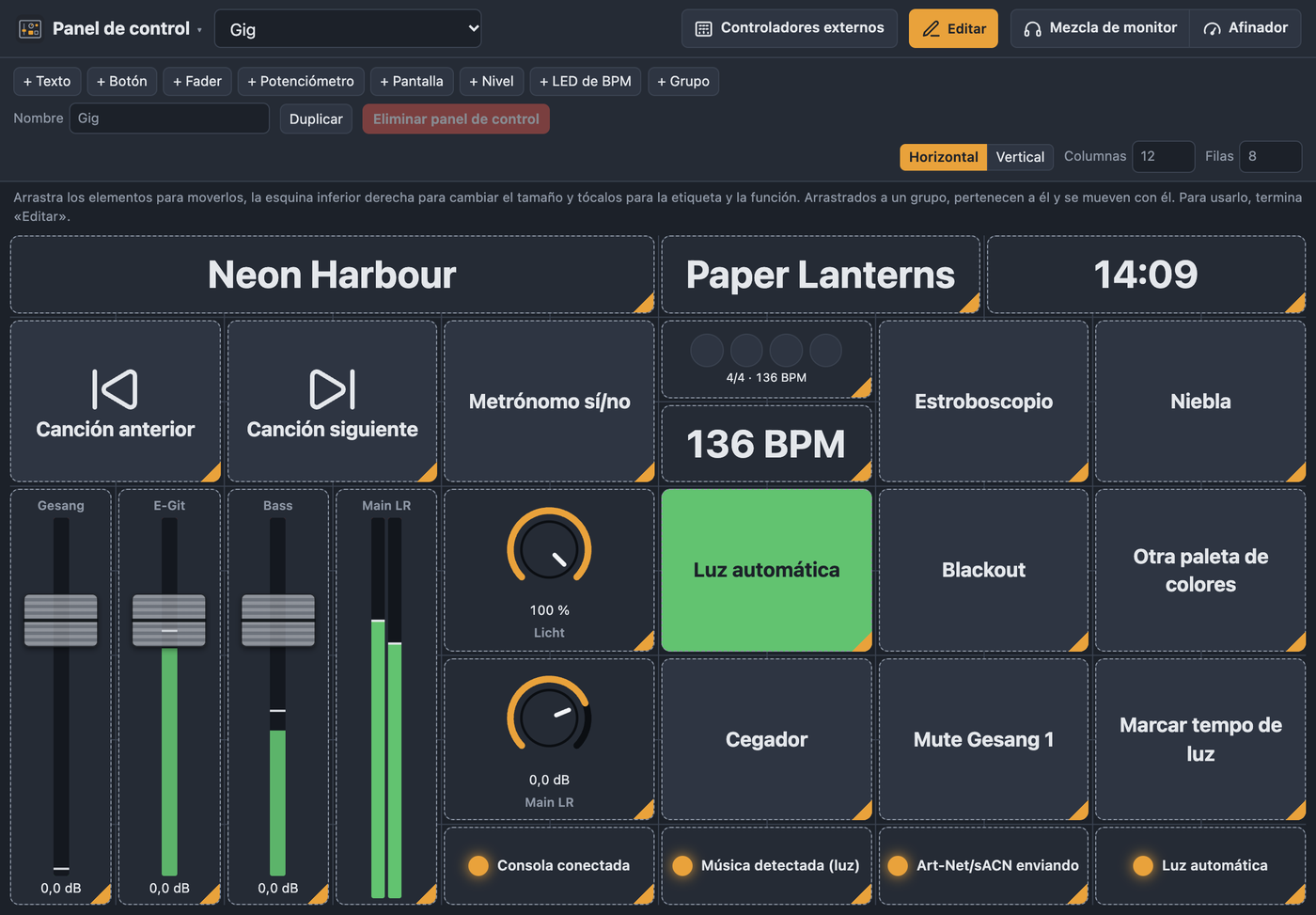
Task: Add a + Nivel element
Action: [492, 81]
